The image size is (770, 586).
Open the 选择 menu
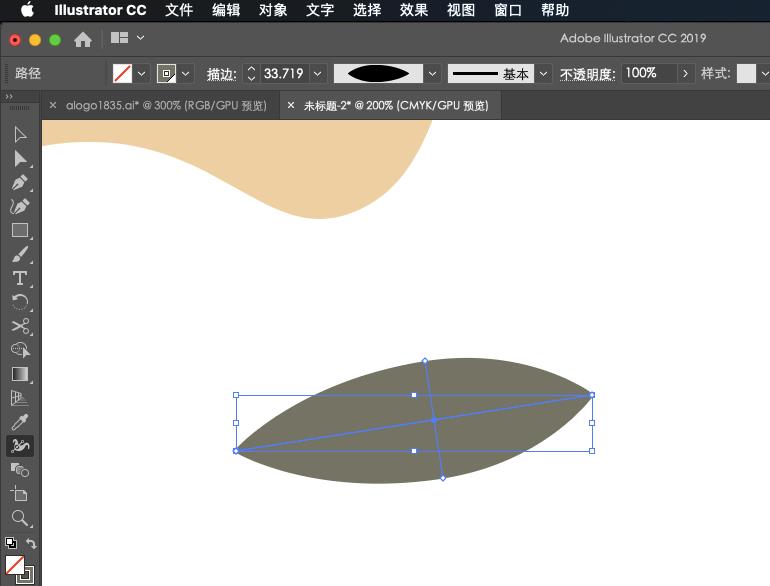(x=367, y=10)
